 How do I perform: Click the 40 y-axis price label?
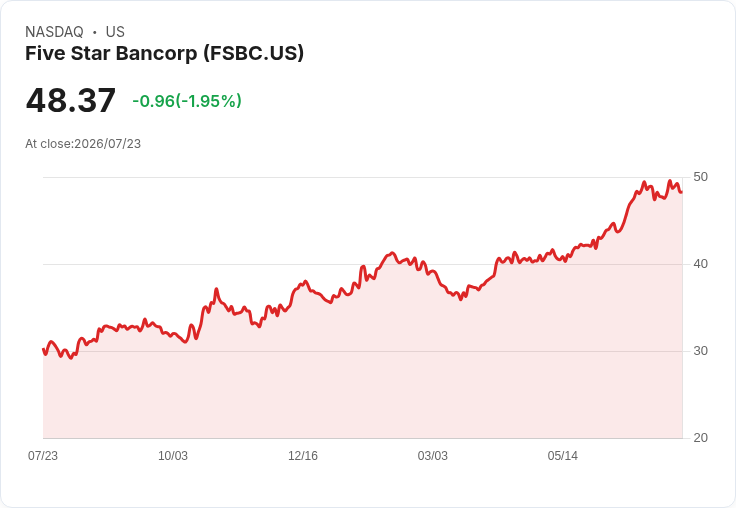point(700,264)
